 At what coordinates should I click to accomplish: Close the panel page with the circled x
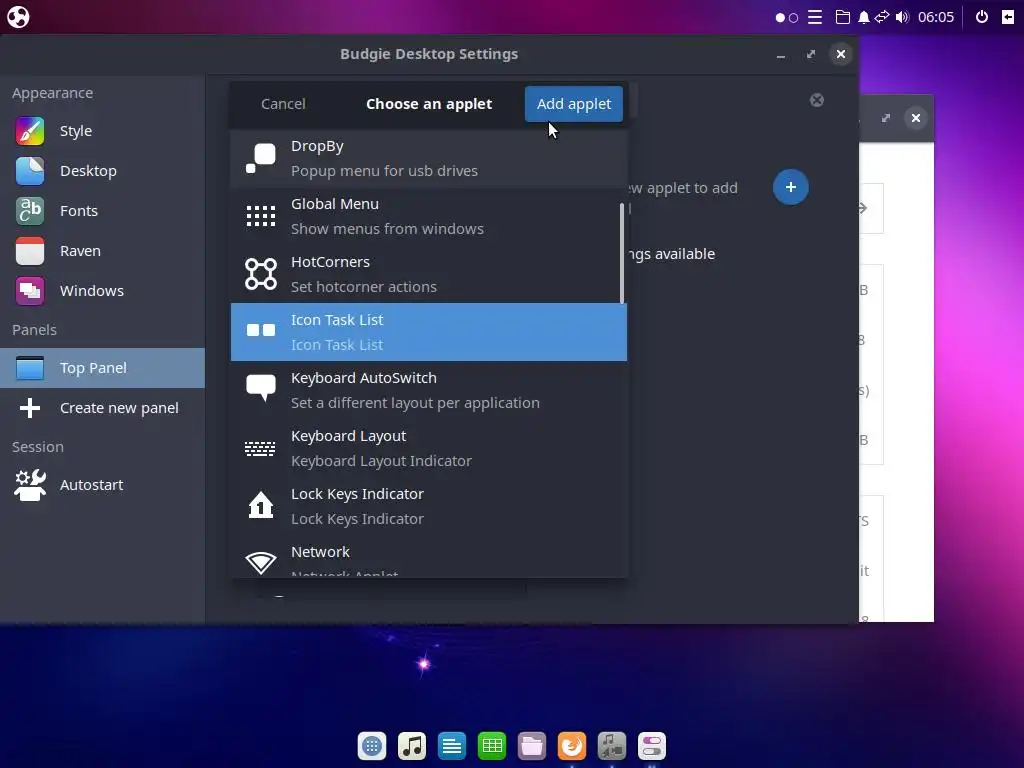[816, 100]
